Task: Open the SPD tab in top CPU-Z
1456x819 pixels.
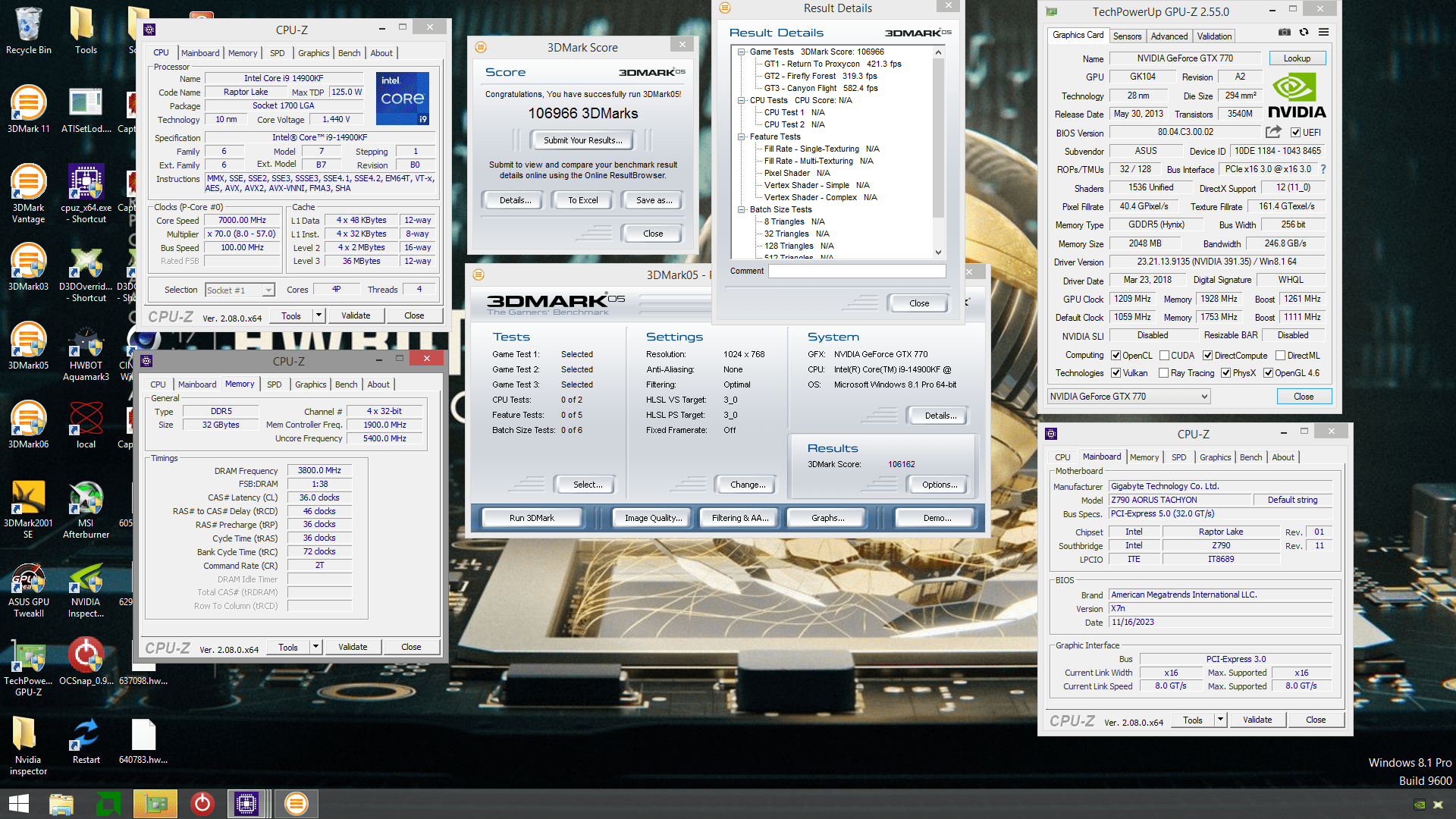Action: [x=278, y=53]
